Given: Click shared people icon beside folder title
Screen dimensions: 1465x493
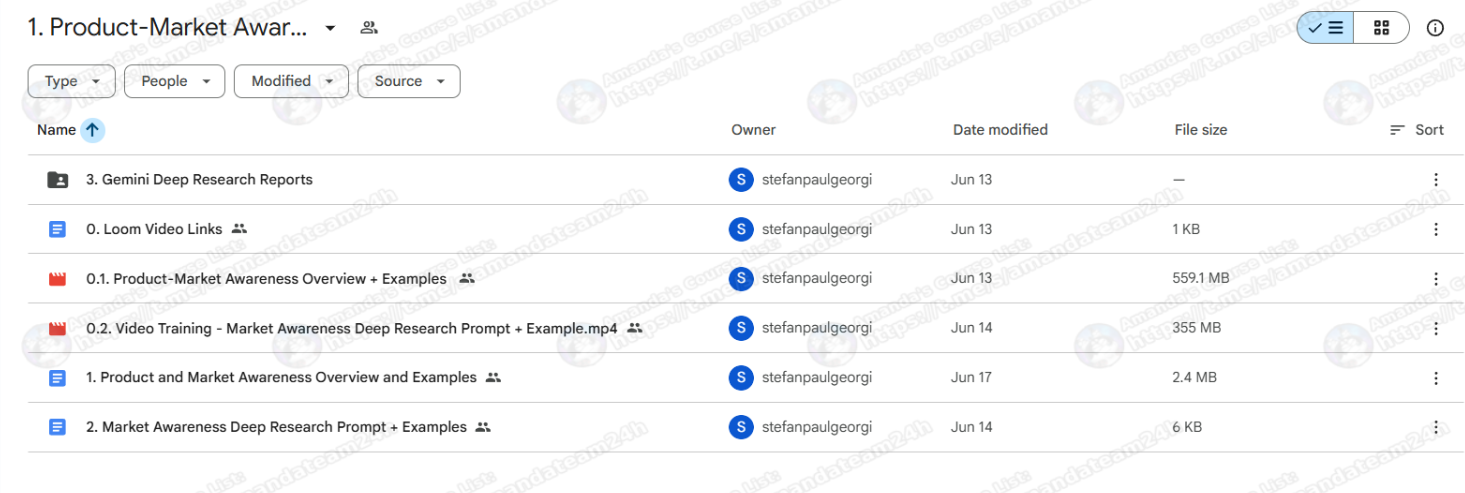Looking at the screenshot, I should point(369,28).
